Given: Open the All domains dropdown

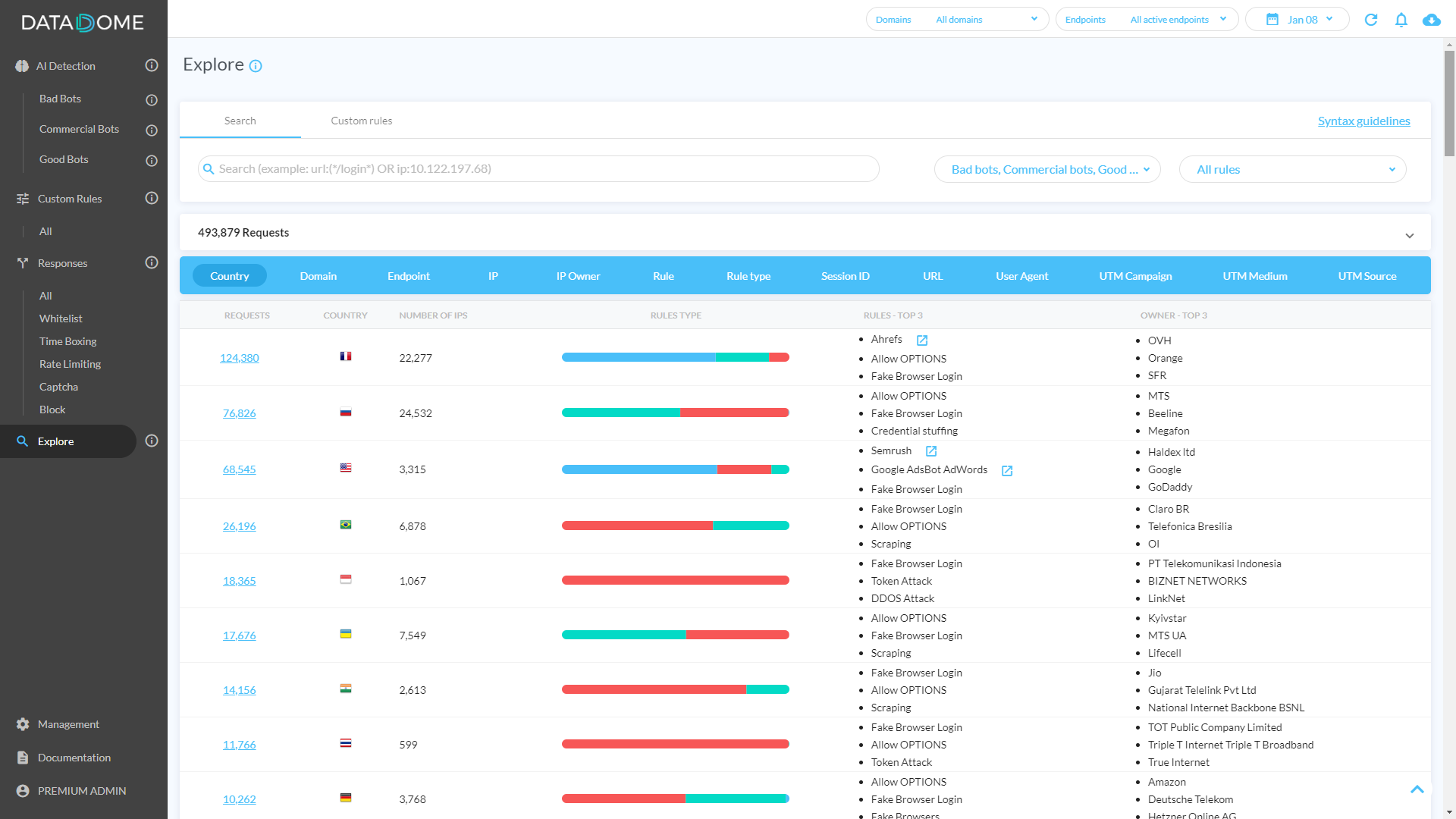Looking at the screenshot, I should tap(958, 19).
